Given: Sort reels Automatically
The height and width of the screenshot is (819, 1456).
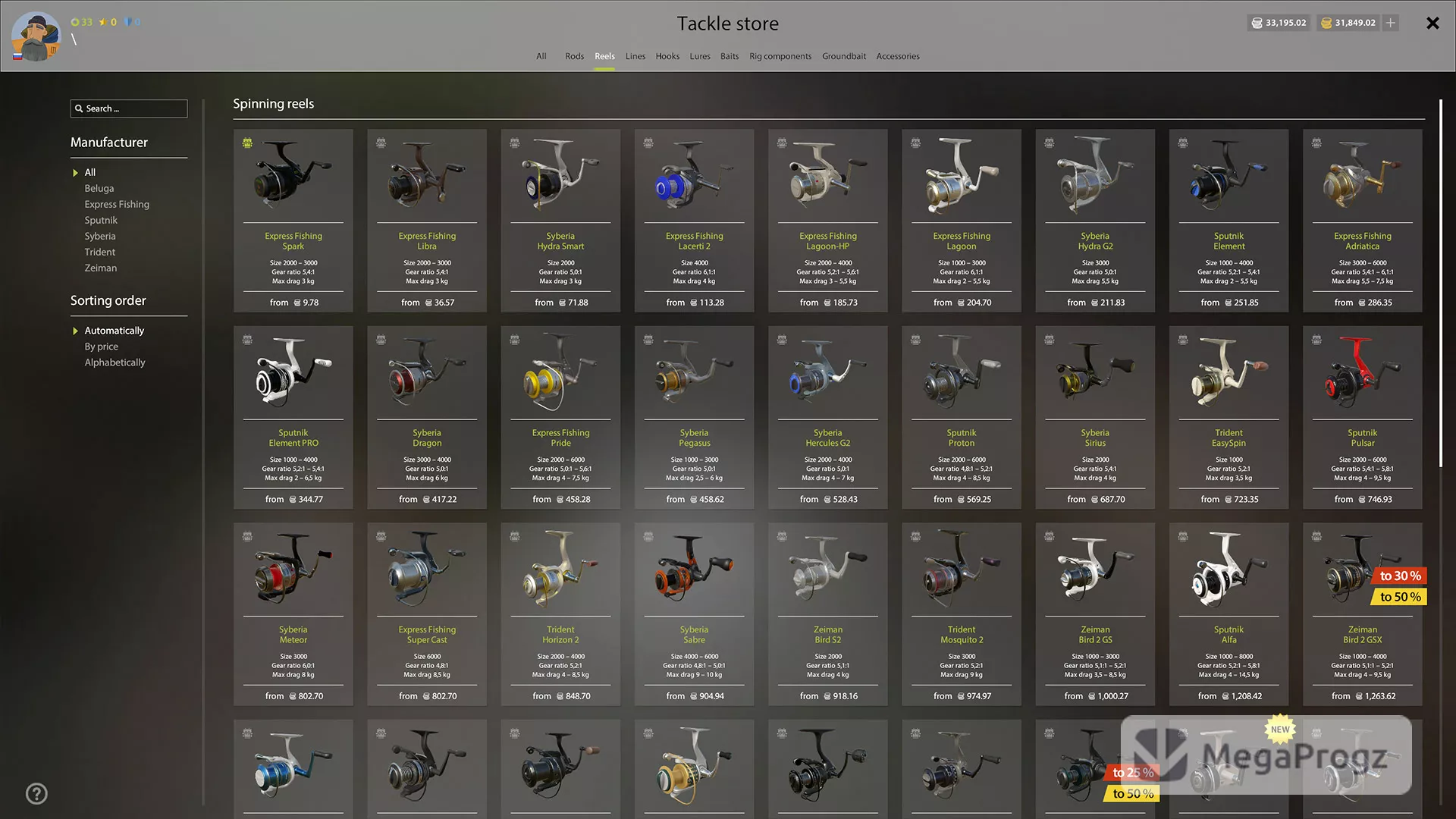Looking at the screenshot, I should coord(114,331).
